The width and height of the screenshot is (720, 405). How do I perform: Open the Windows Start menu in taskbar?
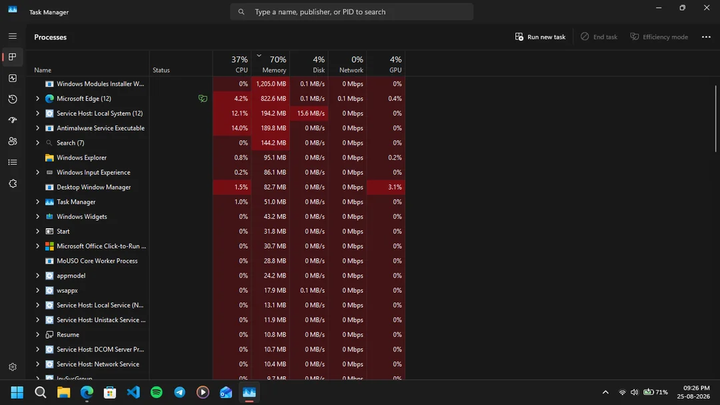(x=17, y=392)
